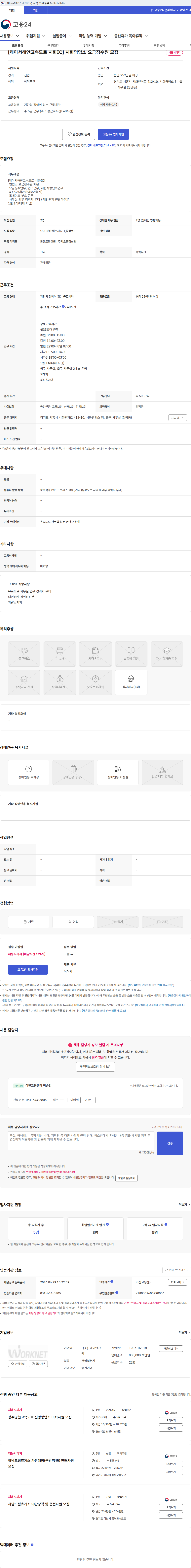Select the 보양보건시설 welfare icon
Screen dimensions: 191x1568
click(95, 682)
